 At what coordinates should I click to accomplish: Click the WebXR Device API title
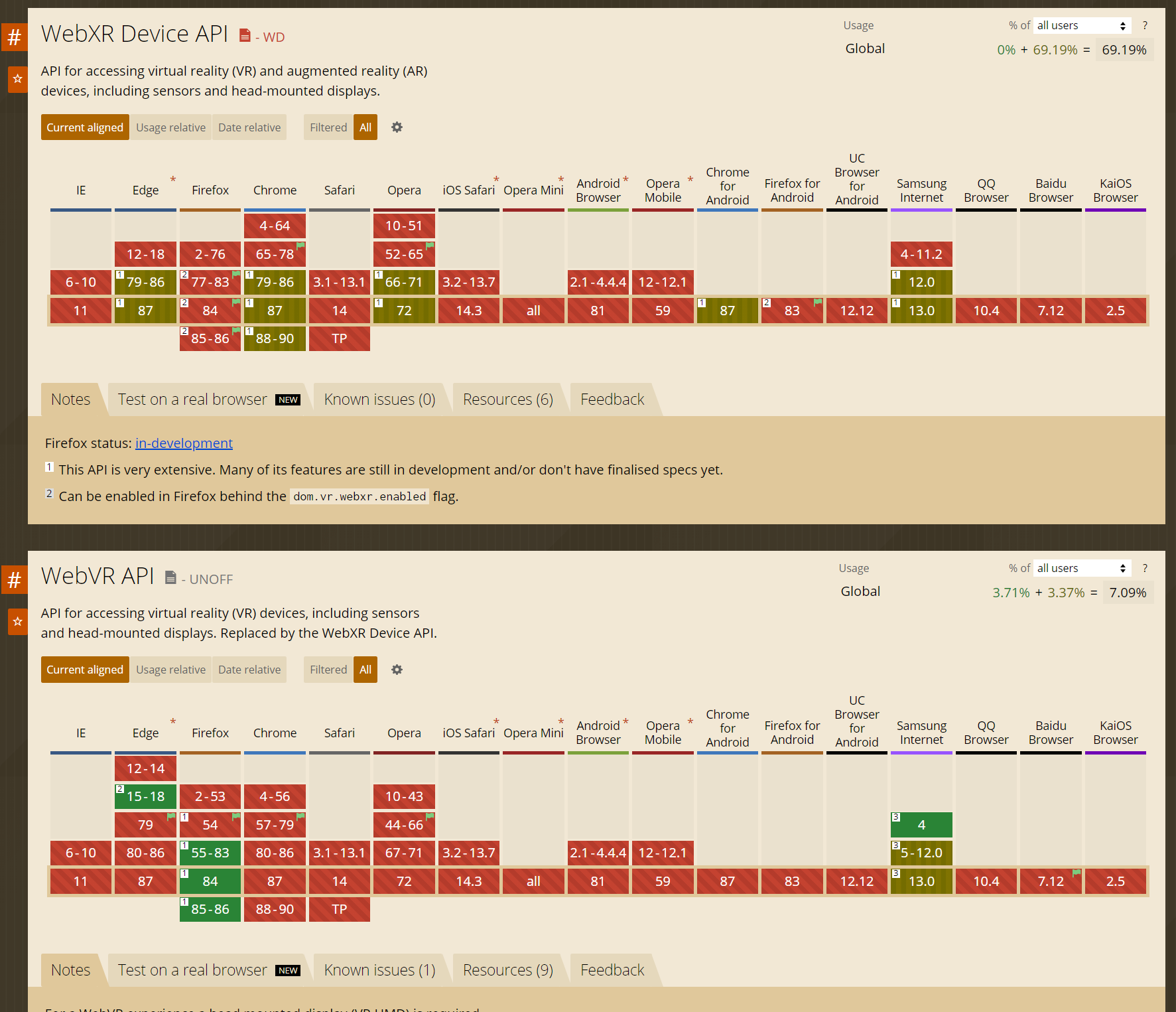click(x=135, y=34)
